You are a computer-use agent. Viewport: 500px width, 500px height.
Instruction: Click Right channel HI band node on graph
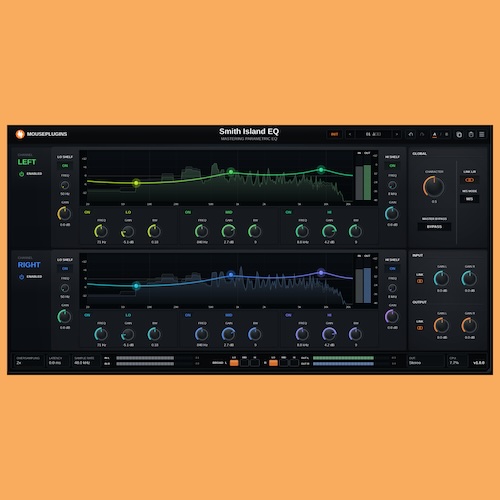click(x=321, y=273)
